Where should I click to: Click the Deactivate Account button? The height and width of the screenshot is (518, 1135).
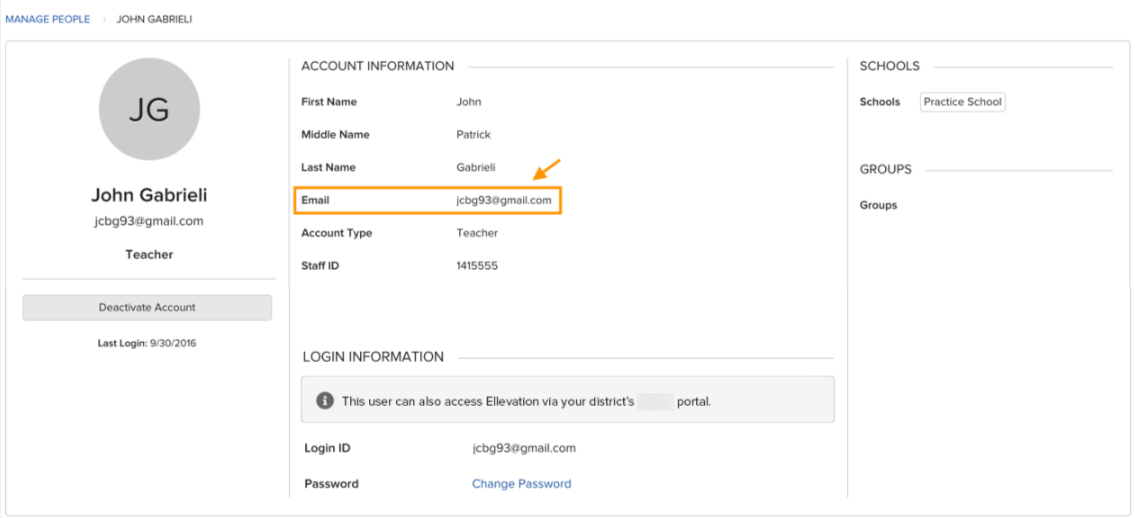(x=147, y=307)
